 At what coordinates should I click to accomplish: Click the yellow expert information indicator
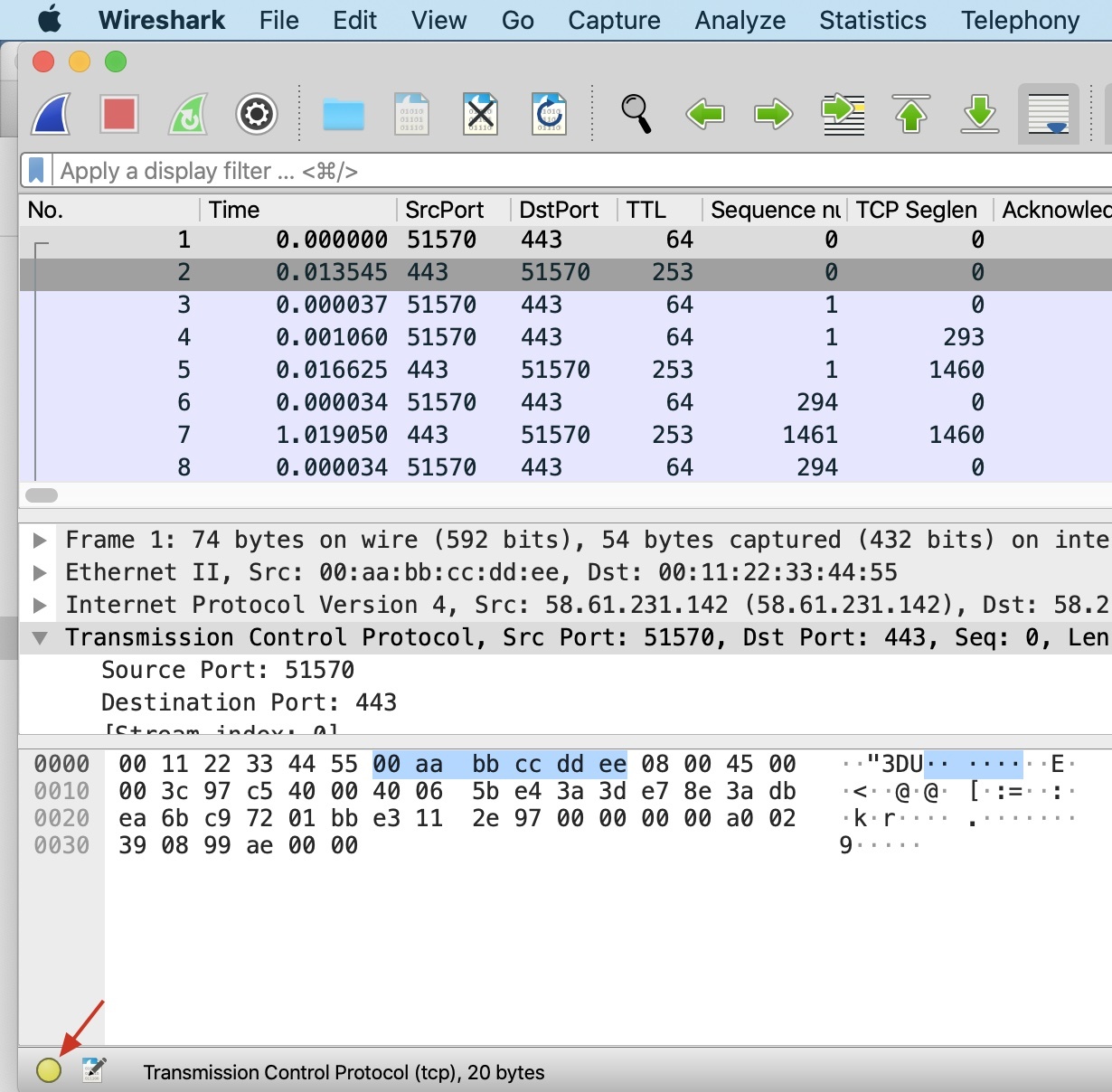point(49,1070)
